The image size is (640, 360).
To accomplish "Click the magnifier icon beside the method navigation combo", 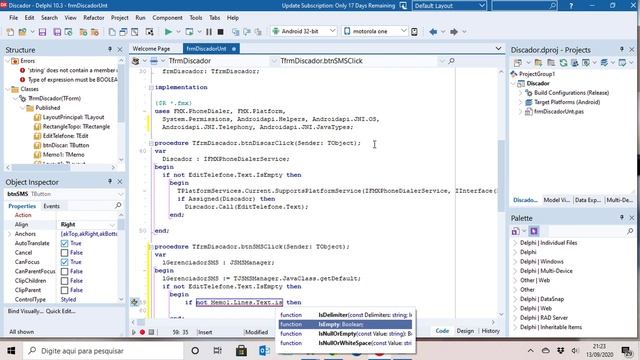I will [451, 61].
